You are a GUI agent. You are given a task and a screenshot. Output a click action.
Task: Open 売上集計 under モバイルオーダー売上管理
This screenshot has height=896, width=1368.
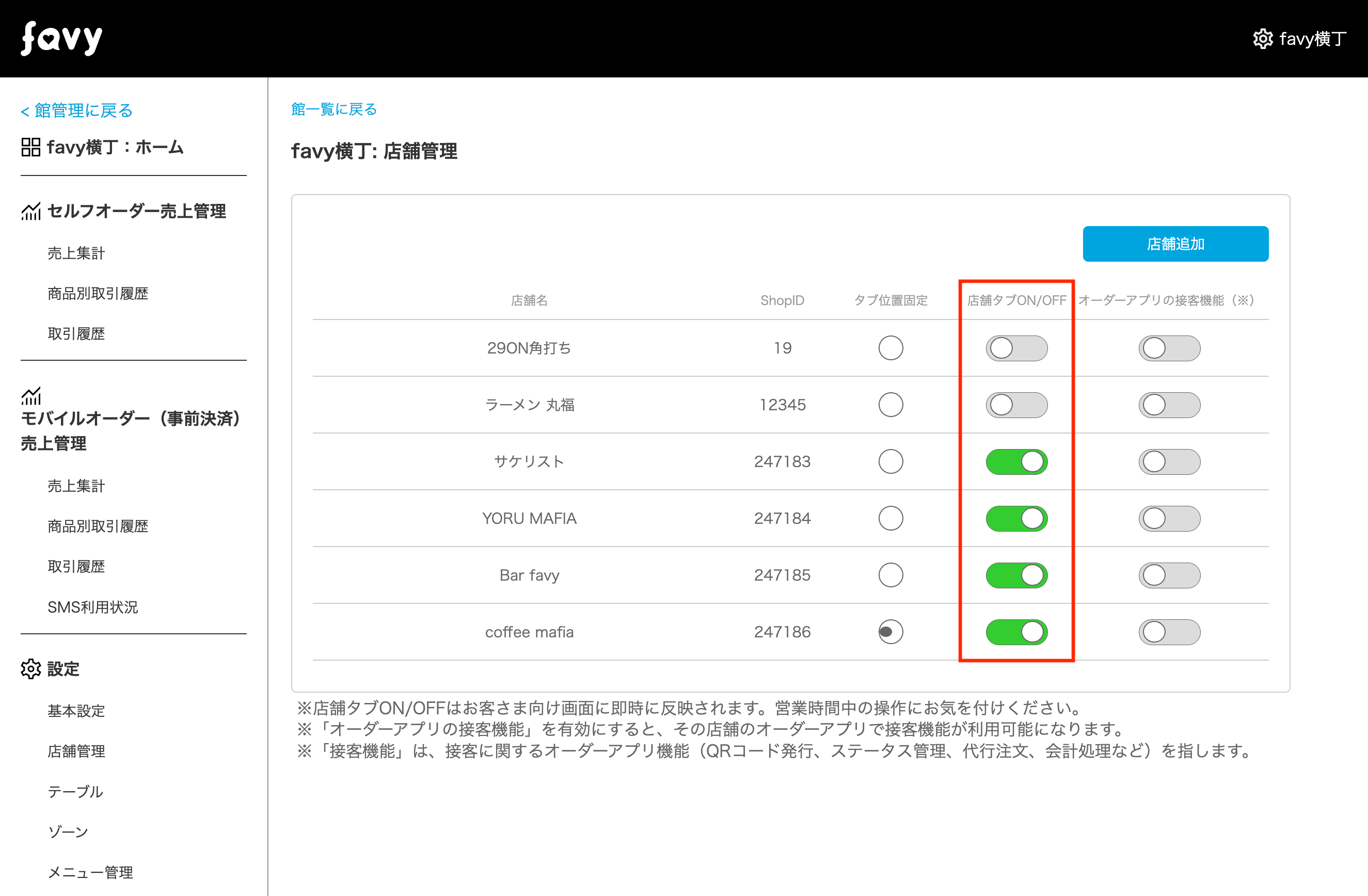[76, 486]
